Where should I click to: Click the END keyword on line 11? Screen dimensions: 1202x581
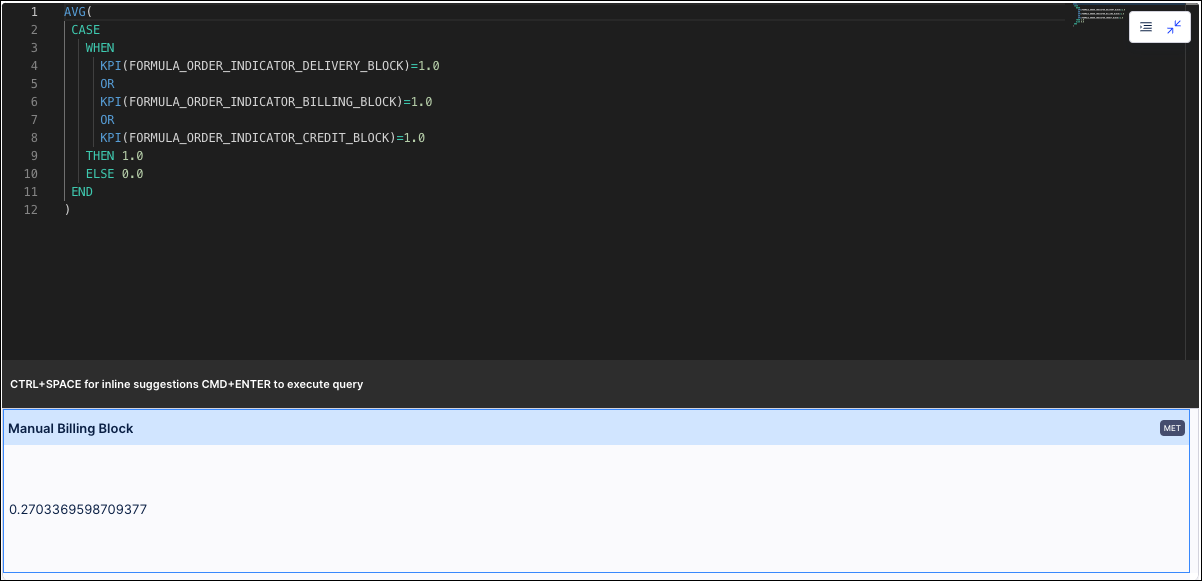click(82, 192)
